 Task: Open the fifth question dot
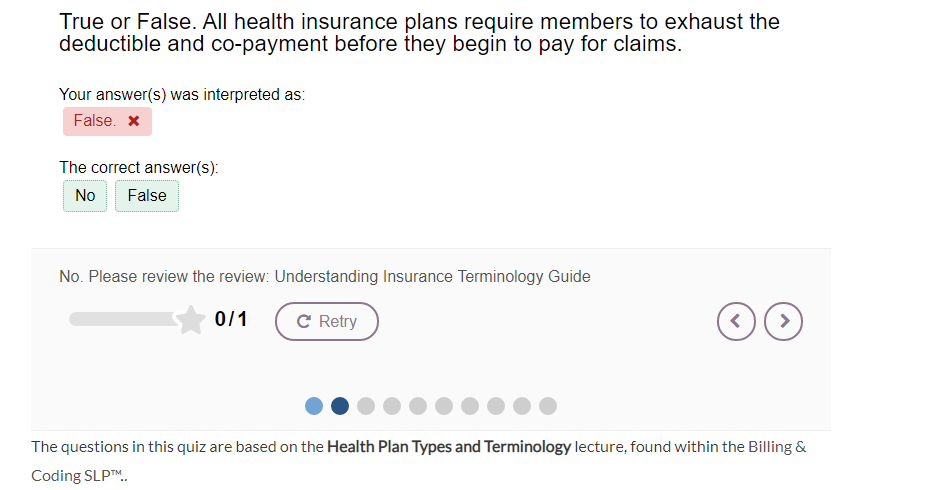[418, 406]
